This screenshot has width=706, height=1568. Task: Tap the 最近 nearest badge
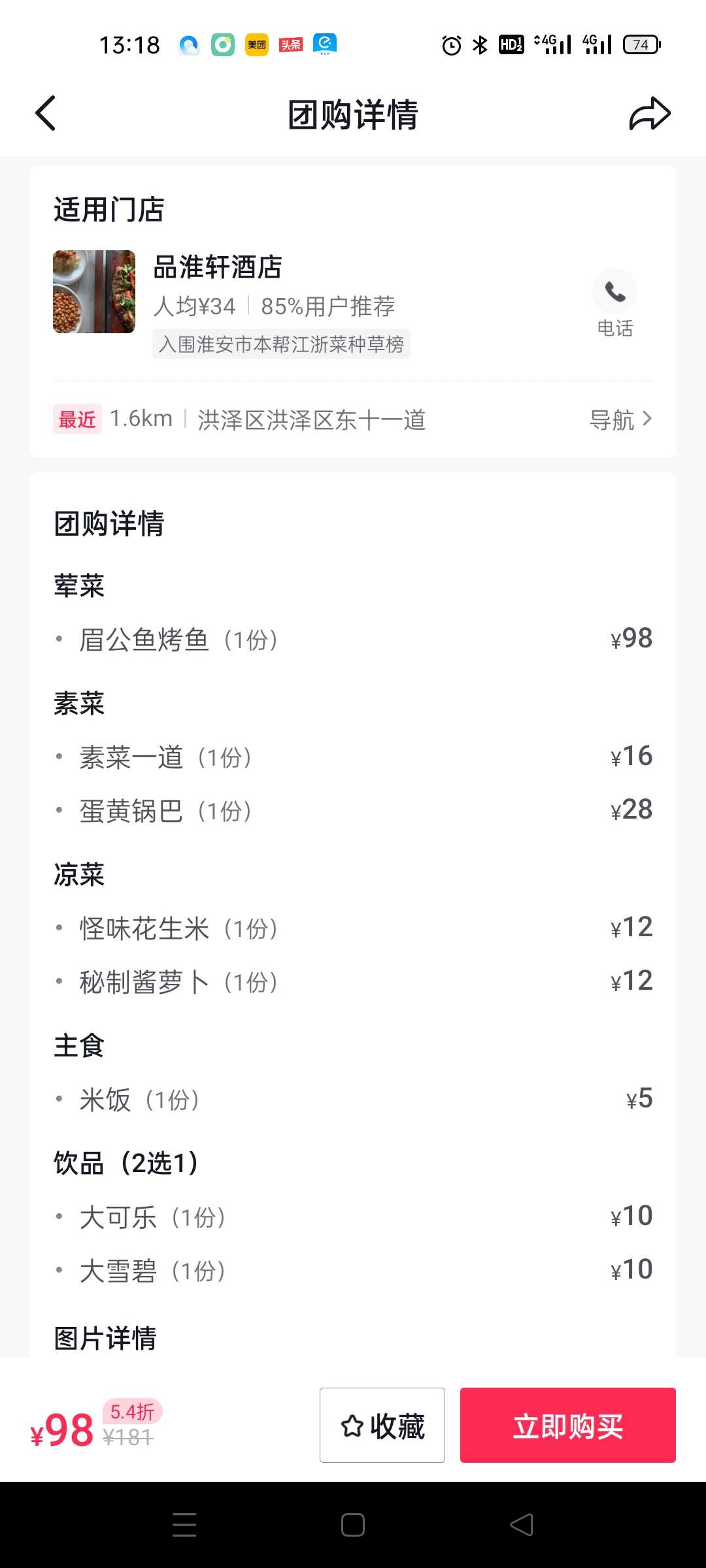click(77, 419)
